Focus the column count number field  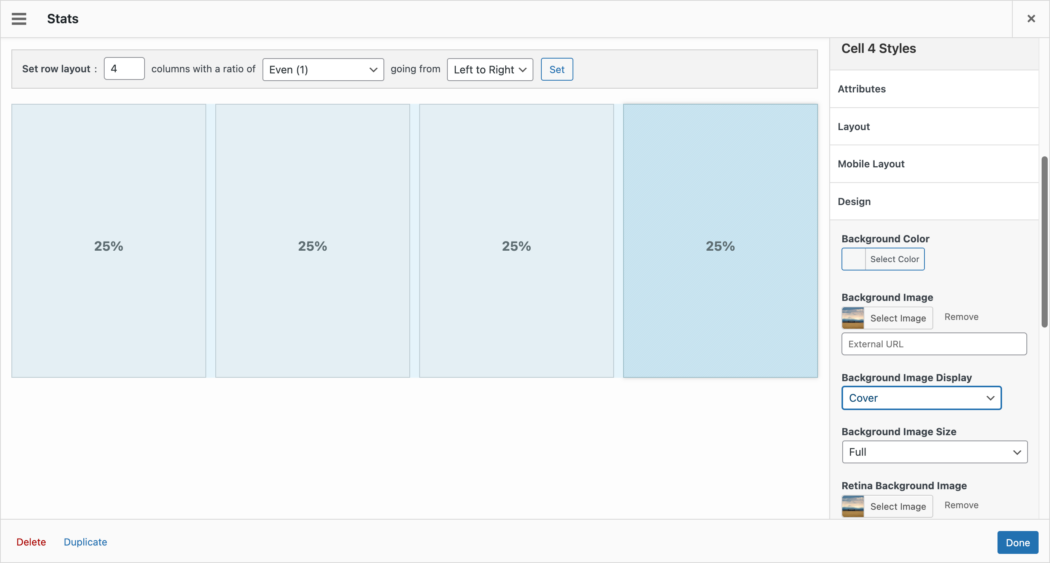pyautogui.click(x=124, y=69)
